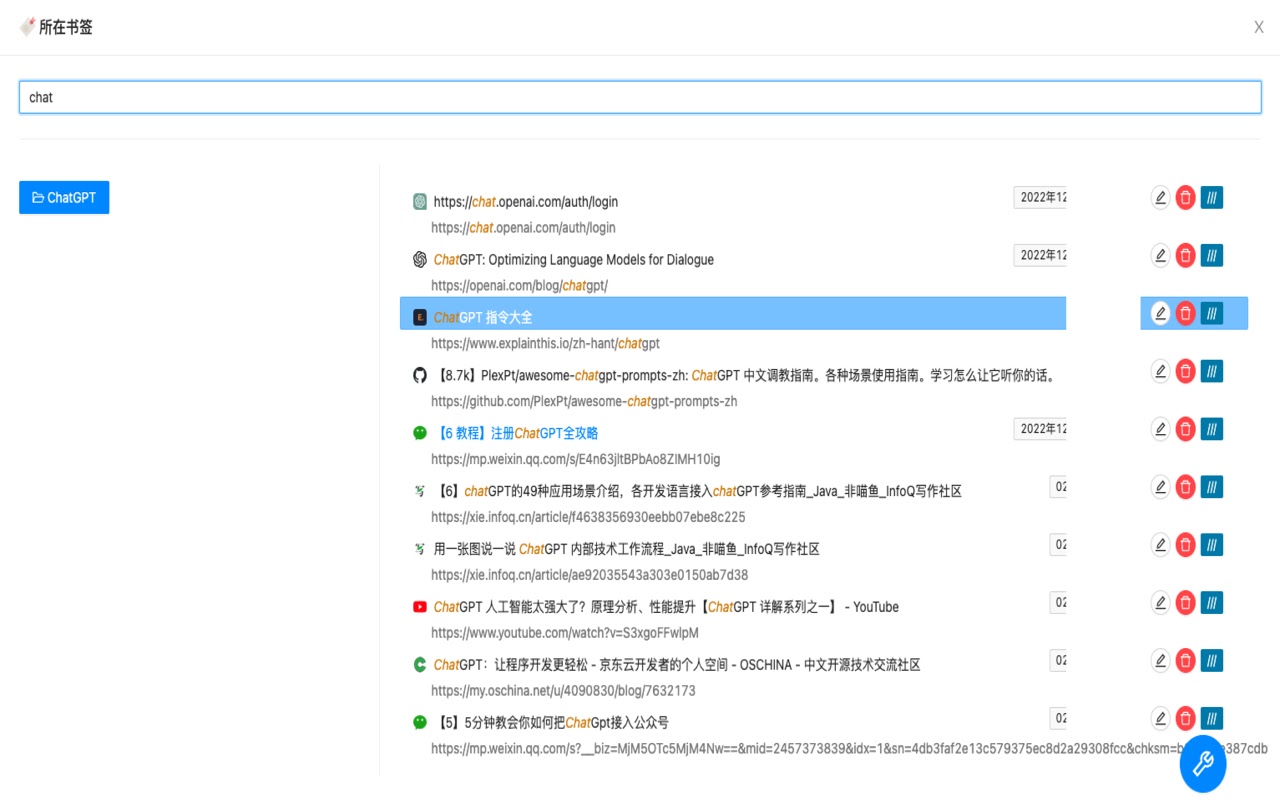Viewport: 1280px width, 800px height.
Task: Edit the OSCHINA '让程序开发更轻松' bookmark
Action: [x=1160, y=662]
